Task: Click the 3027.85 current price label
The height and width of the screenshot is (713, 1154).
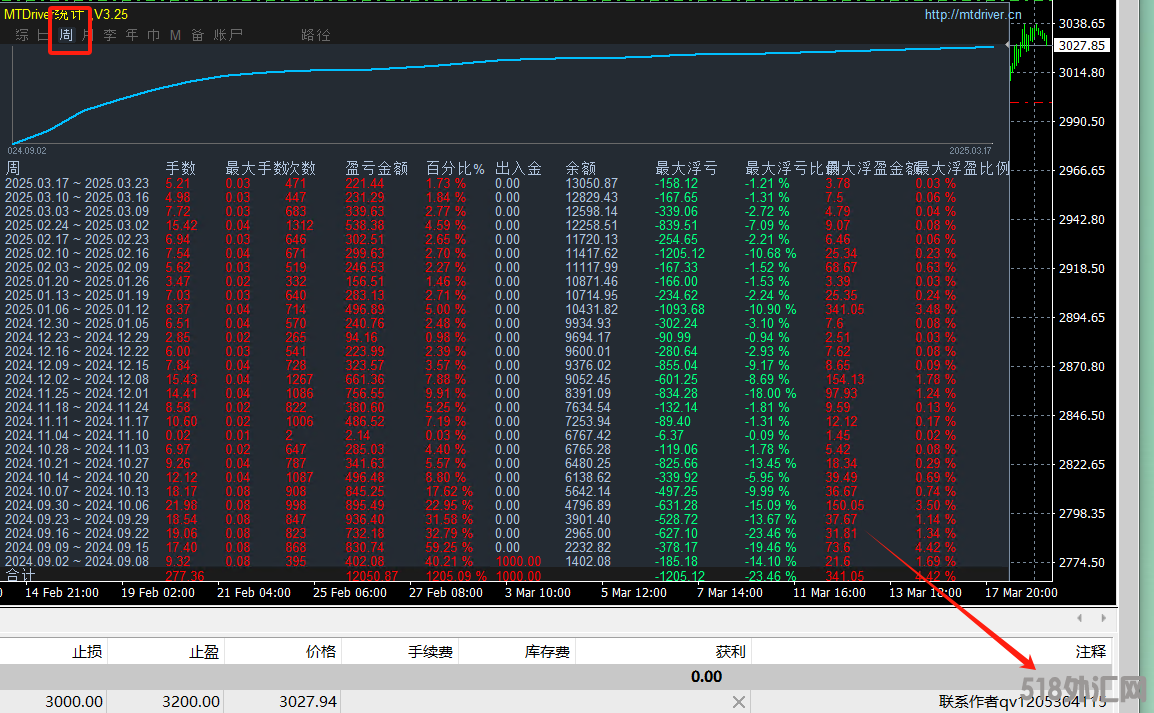Action: (x=1084, y=45)
